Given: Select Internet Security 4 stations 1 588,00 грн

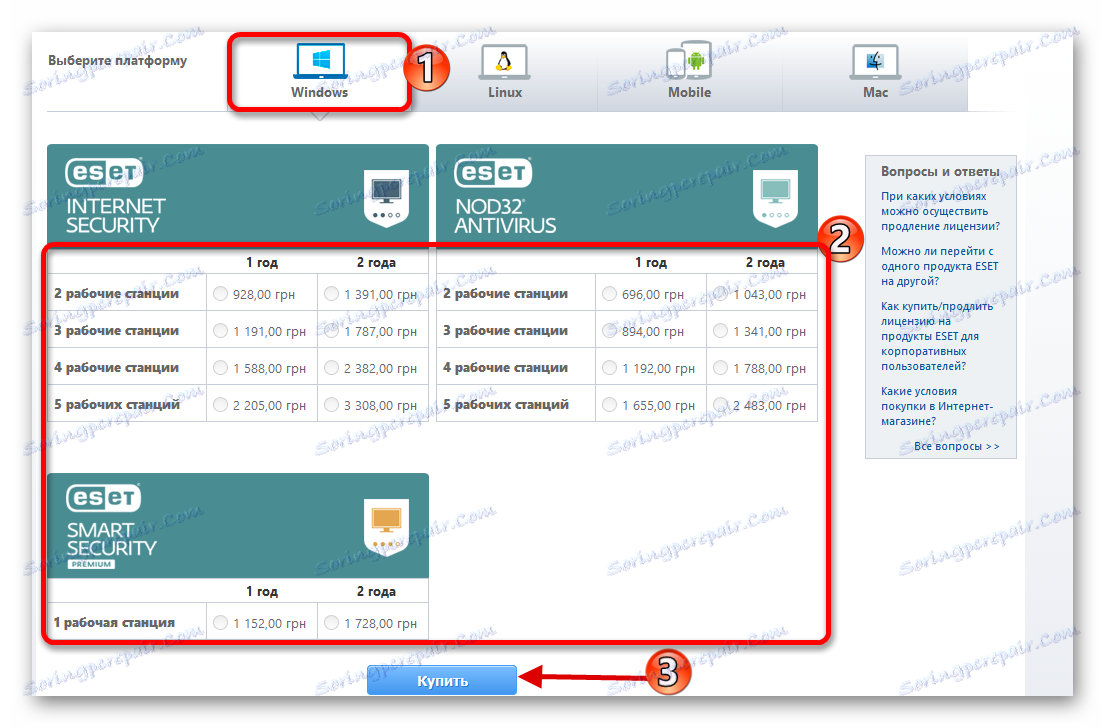Looking at the screenshot, I should [x=221, y=368].
